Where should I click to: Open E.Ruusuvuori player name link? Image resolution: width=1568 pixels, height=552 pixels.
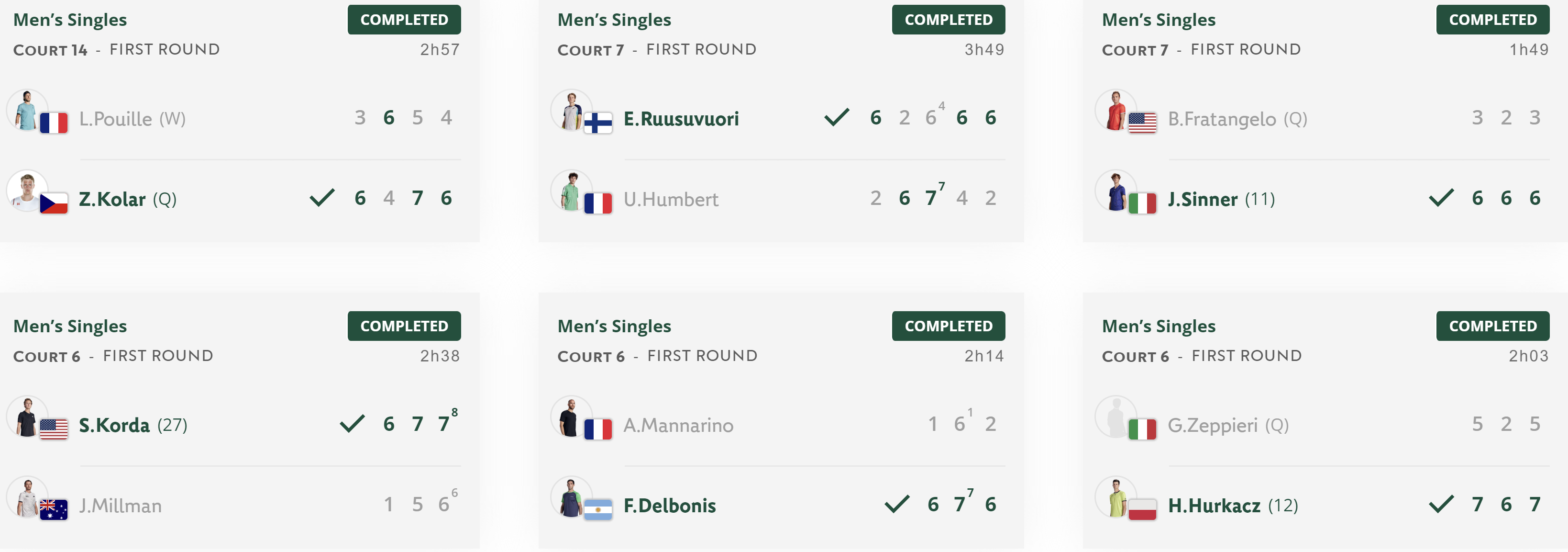coord(681,119)
